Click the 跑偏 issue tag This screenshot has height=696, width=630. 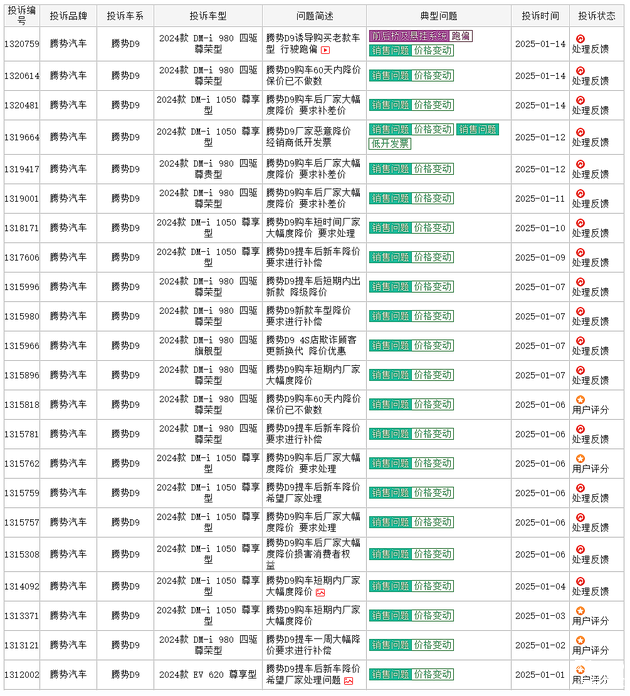click(x=461, y=36)
